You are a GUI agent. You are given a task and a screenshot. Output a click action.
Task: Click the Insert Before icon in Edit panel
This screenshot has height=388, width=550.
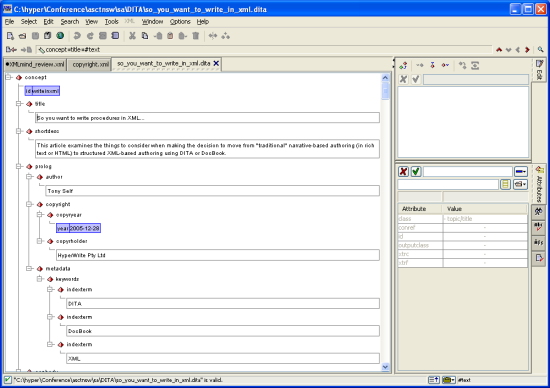tap(420, 65)
